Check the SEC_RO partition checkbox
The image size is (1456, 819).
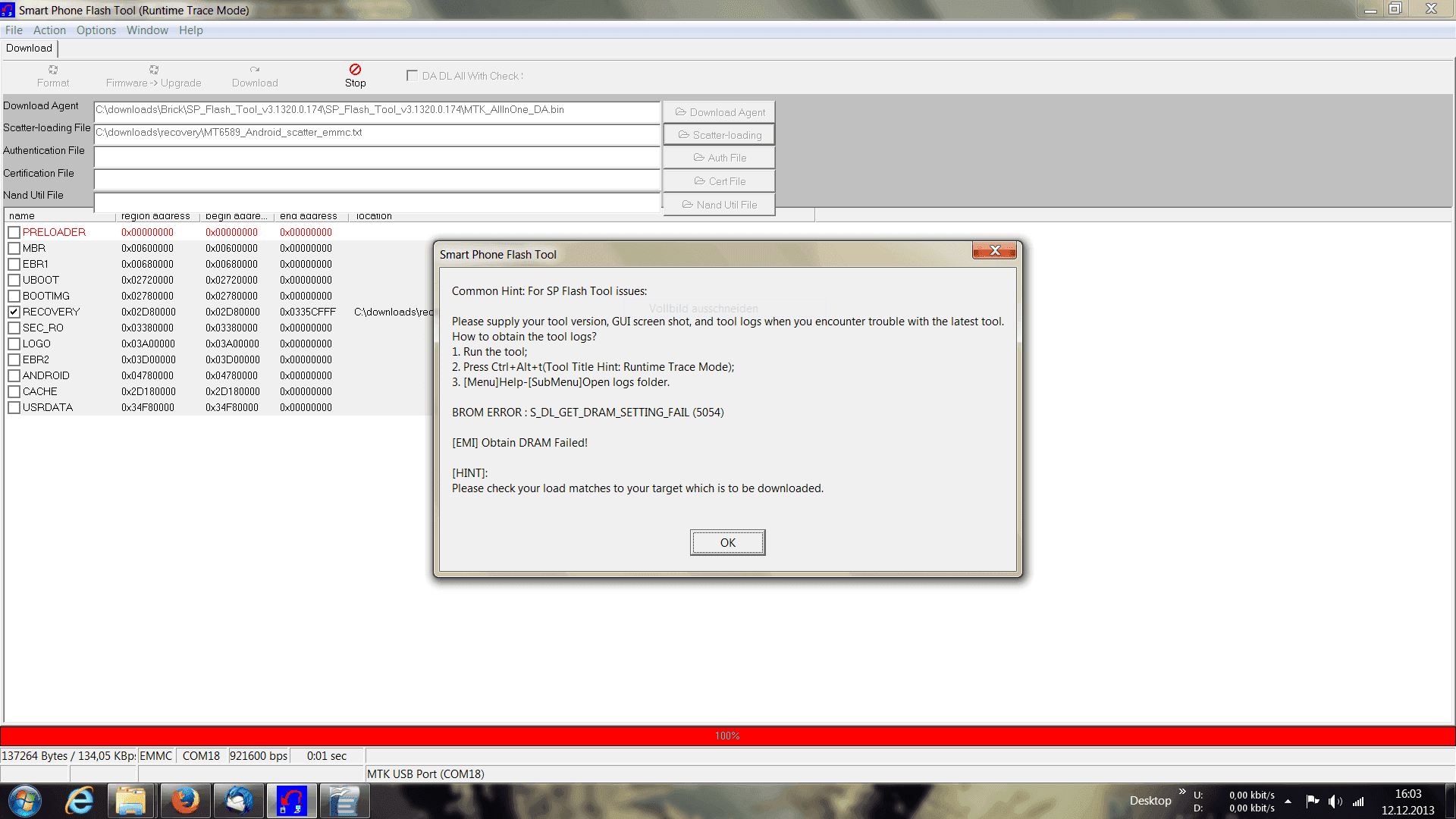tap(14, 328)
